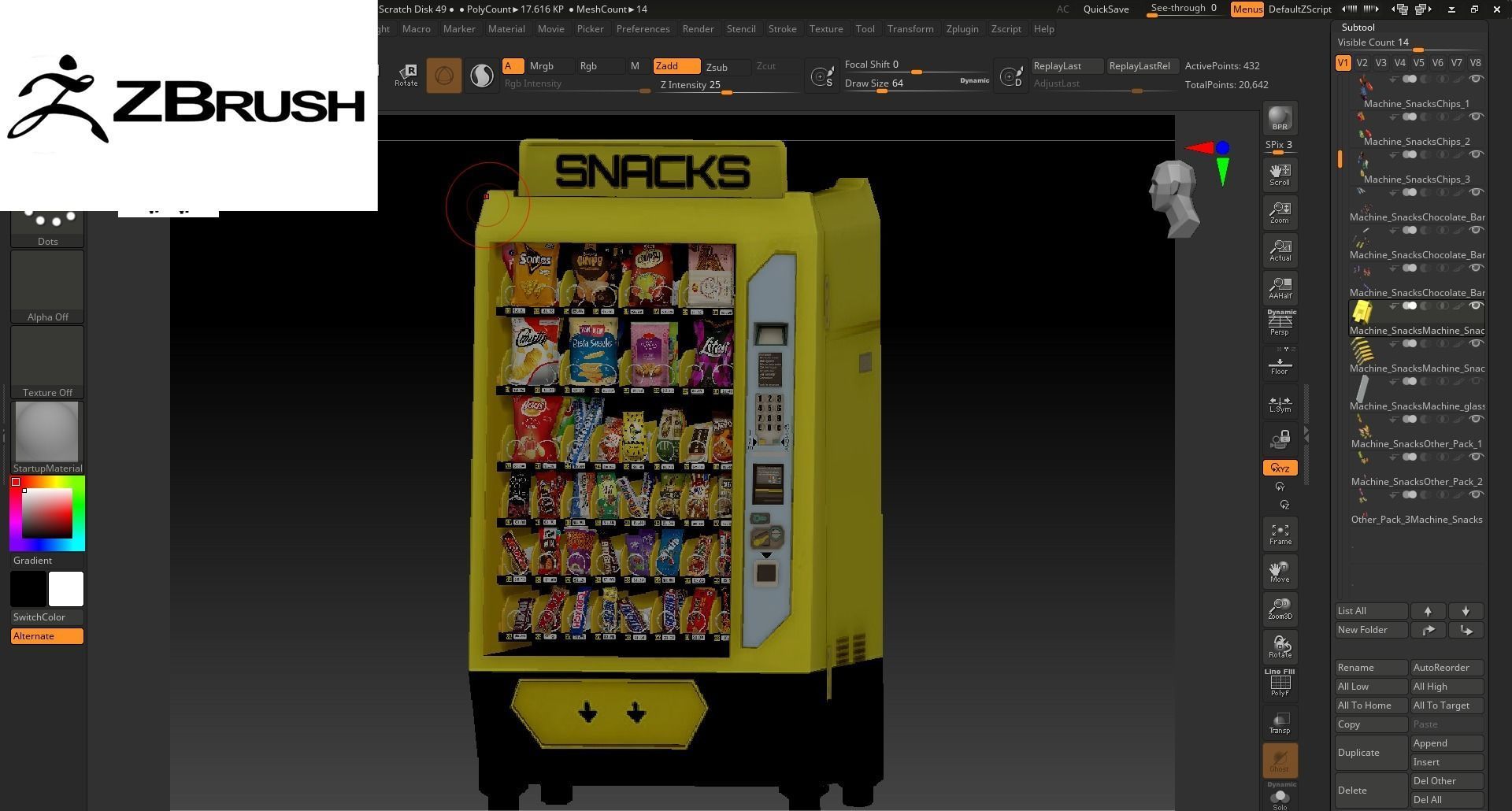Activate AAHalf antialiased half size
Image resolution: width=1512 pixels, height=811 pixels.
1280,288
